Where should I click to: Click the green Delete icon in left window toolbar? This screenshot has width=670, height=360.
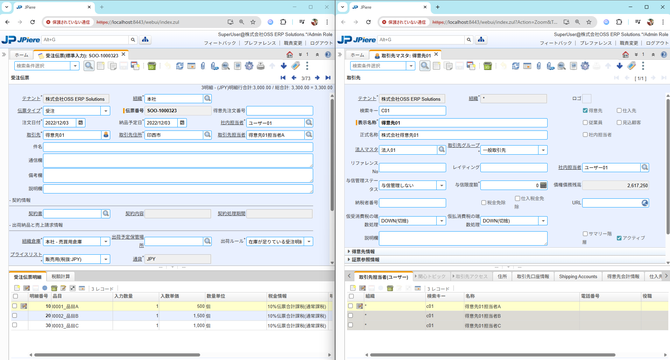[x=152, y=66]
